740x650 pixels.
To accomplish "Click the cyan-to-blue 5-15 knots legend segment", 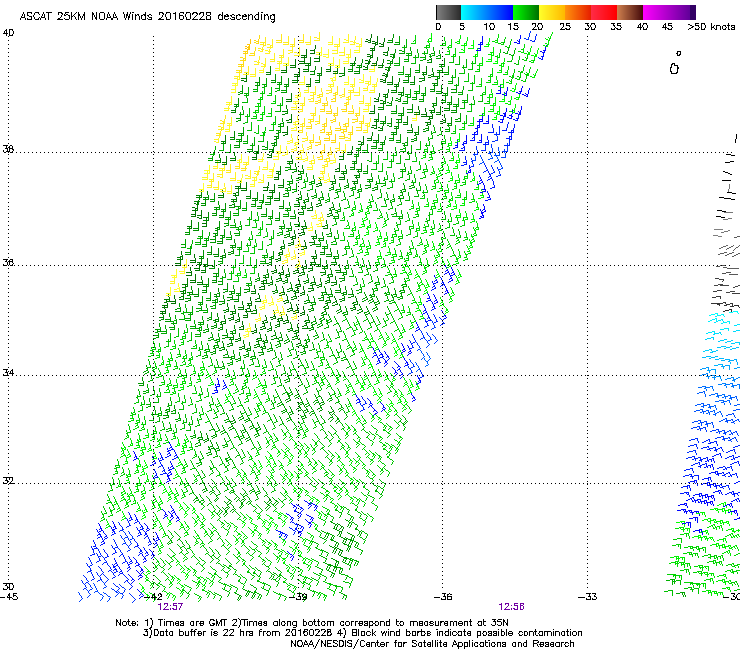I will [x=487, y=12].
